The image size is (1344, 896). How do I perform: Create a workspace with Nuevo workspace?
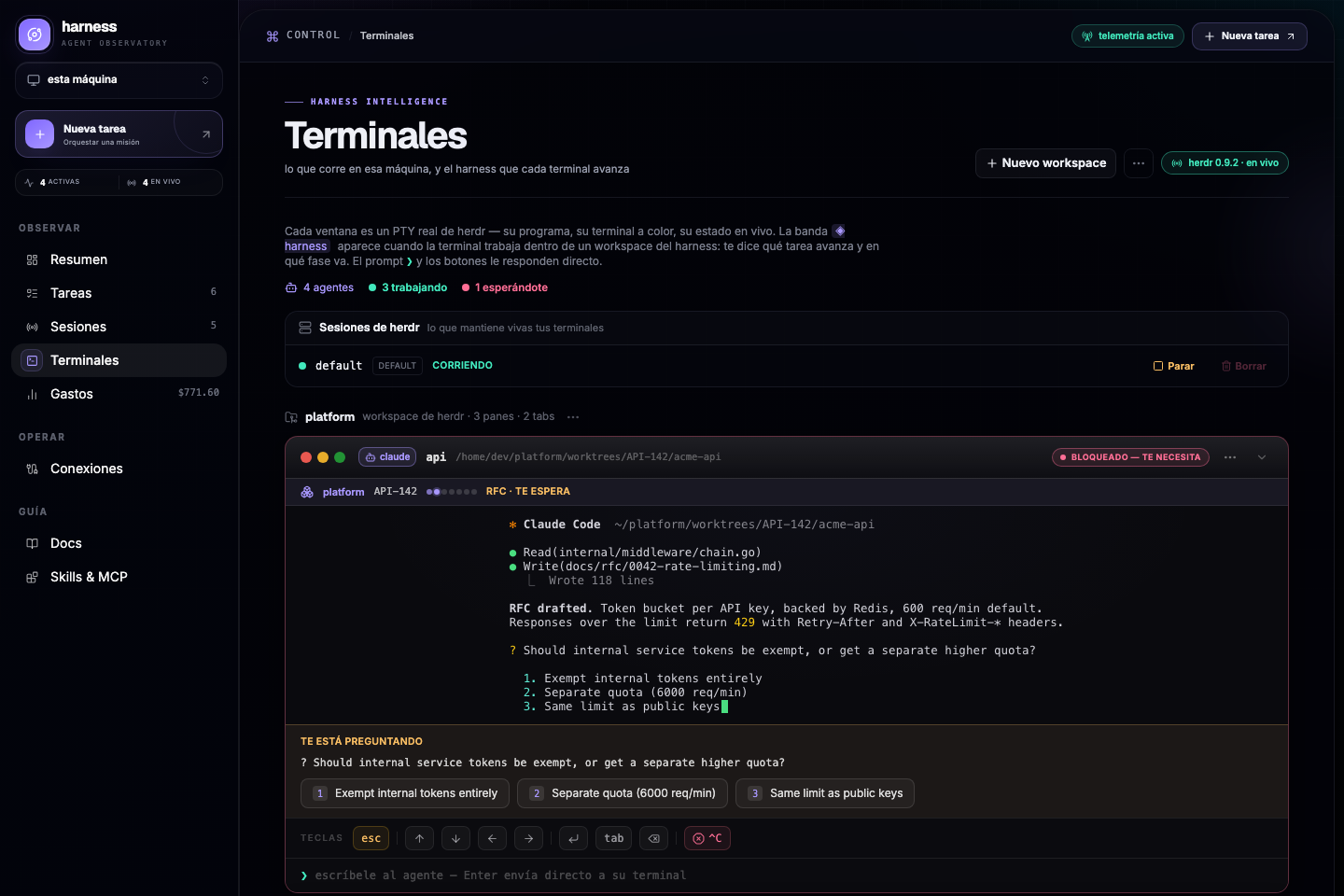tap(1045, 163)
